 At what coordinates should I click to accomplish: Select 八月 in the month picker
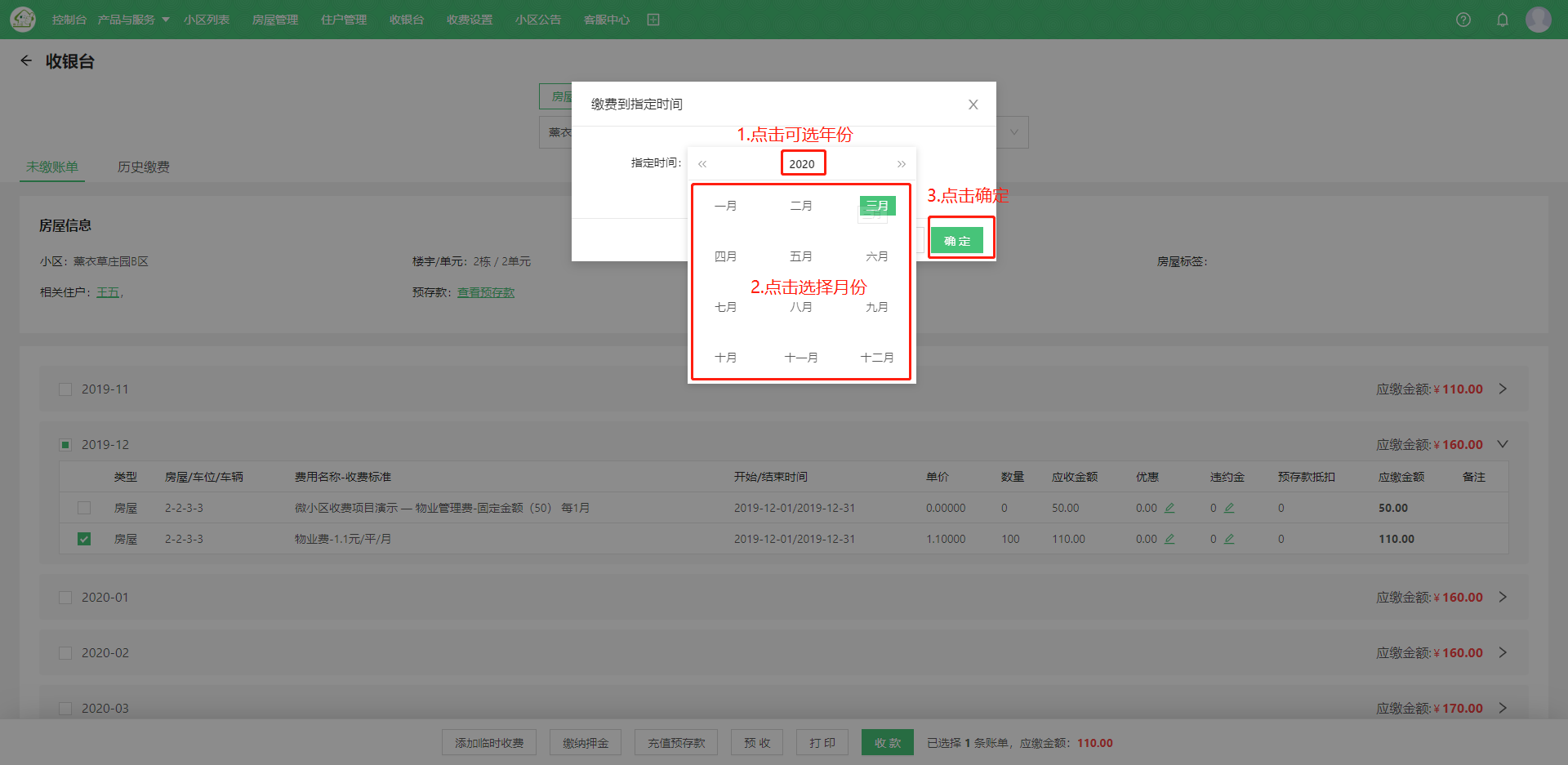(801, 307)
